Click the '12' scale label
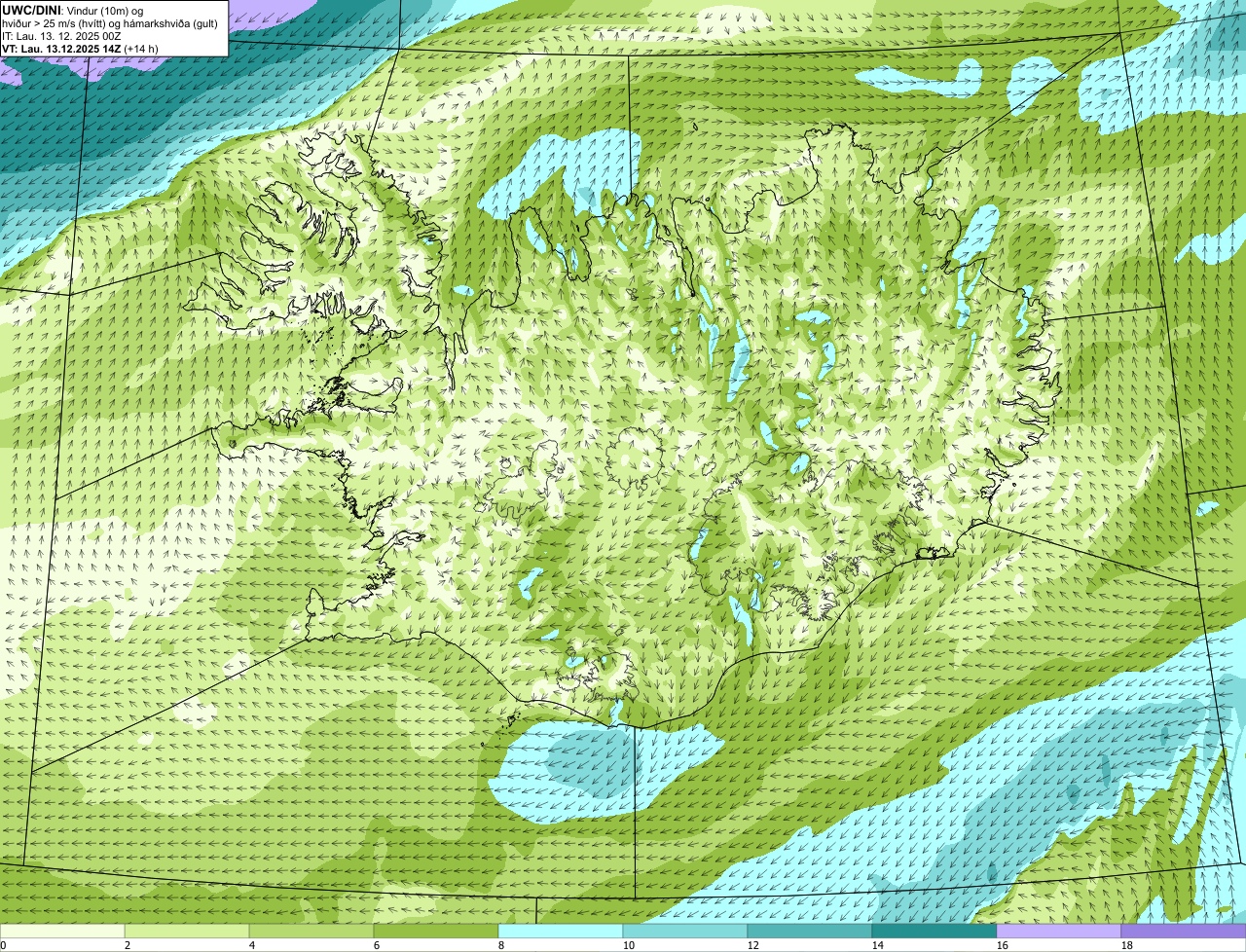Viewport: 1246px width, 952px height. click(753, 945)
